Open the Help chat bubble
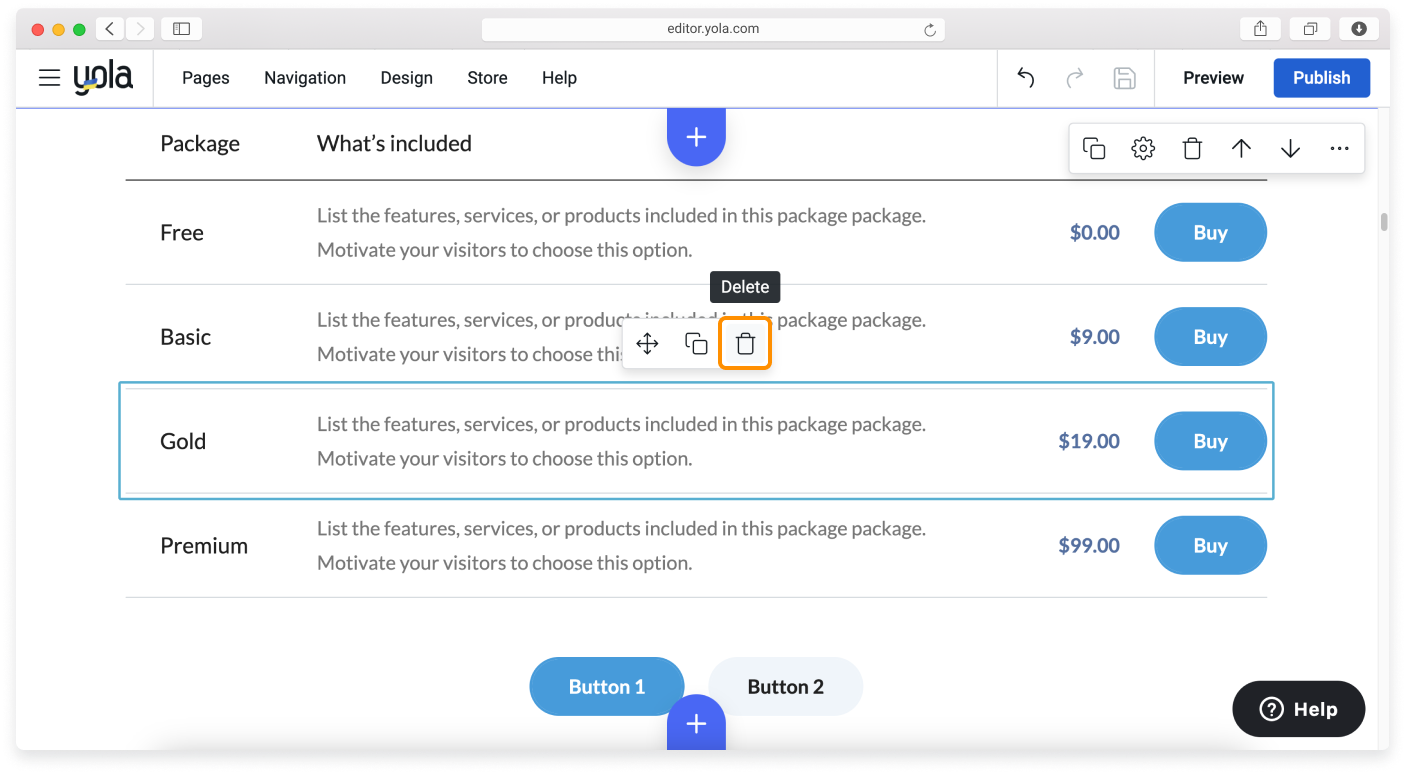The height and width of the screenshot is (774, 1406). pyautogui.click(x=1298, y=709)
